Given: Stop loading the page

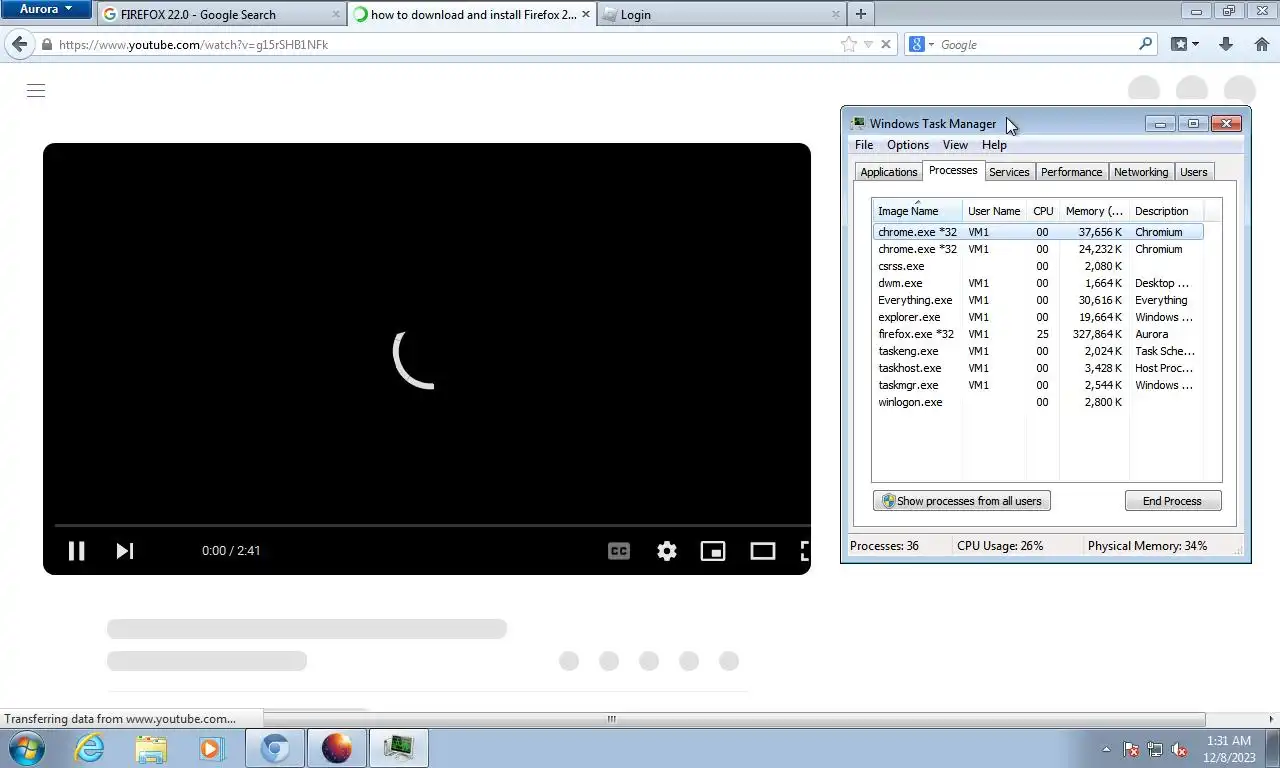Looking at the screenshot, I should (885, 44).
